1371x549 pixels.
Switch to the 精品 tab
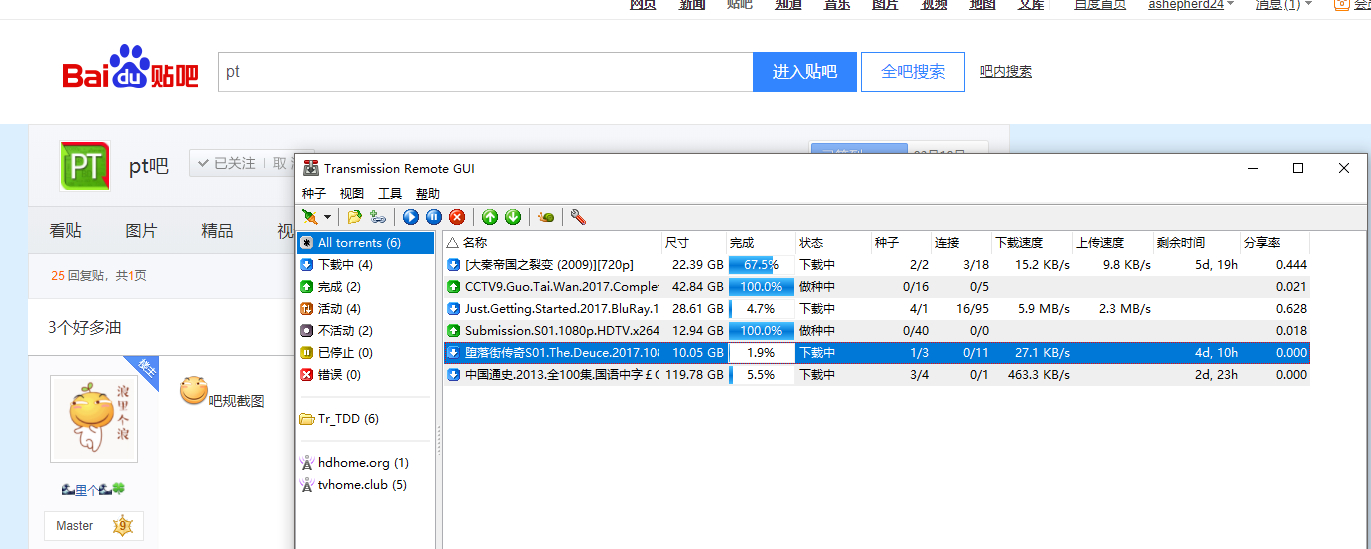pos(217,231)
